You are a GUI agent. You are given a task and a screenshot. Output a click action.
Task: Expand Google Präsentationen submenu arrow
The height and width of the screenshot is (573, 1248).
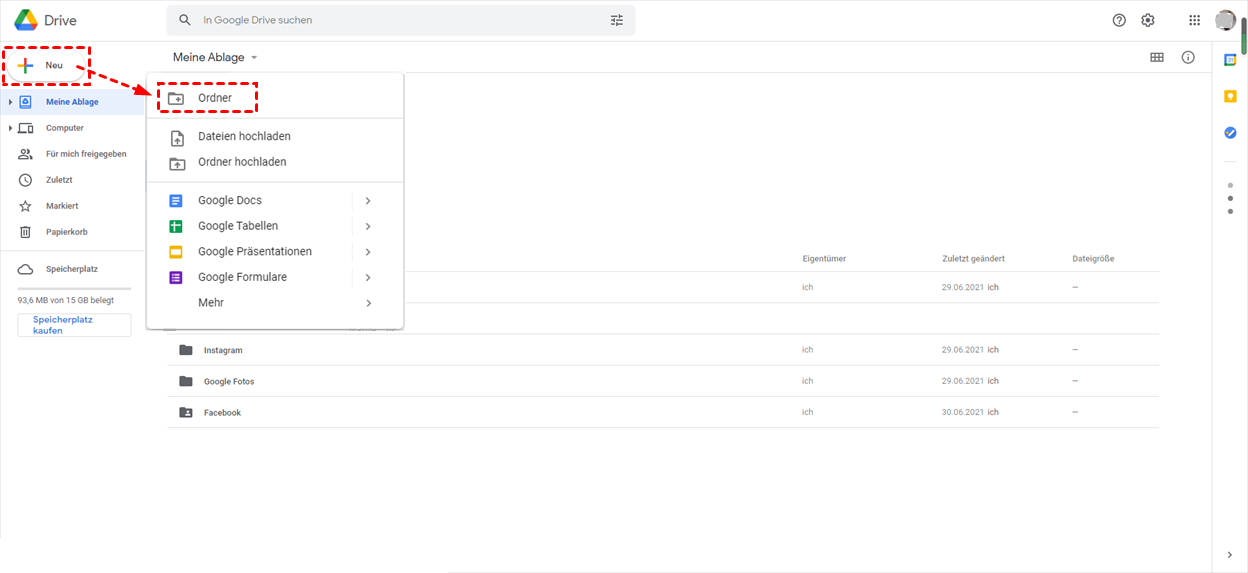[368, 252]
